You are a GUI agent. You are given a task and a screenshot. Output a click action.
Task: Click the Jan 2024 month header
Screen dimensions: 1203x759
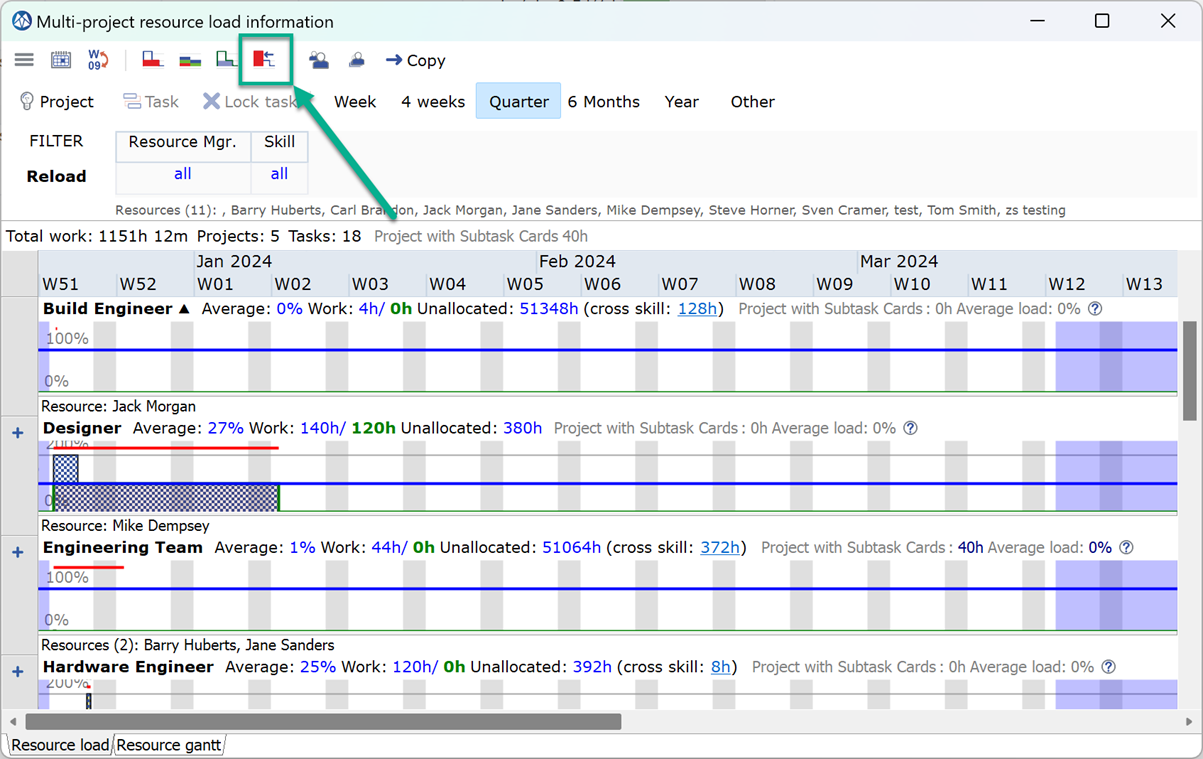235,262
